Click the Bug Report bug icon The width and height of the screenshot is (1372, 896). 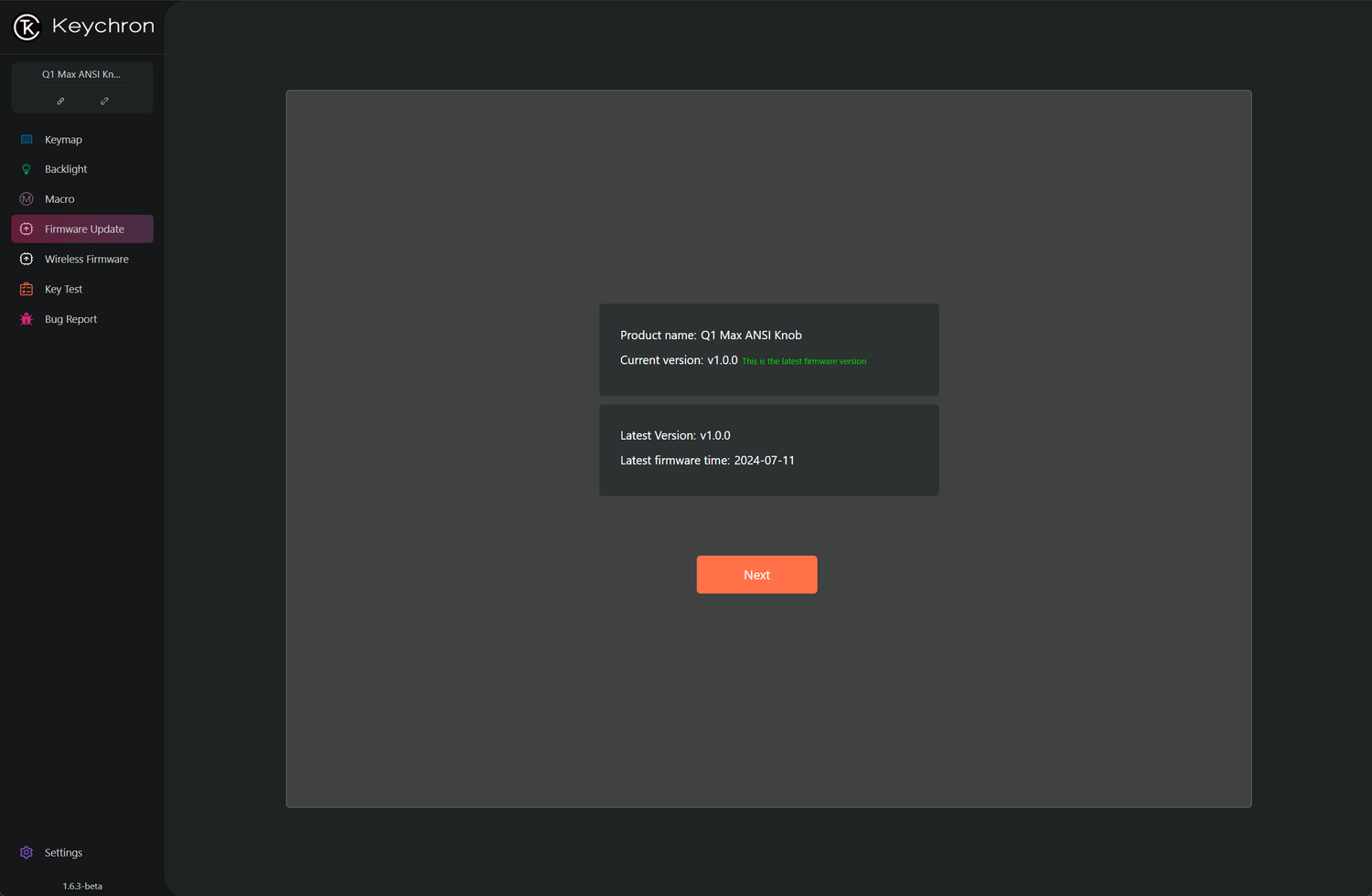[27, 319]
